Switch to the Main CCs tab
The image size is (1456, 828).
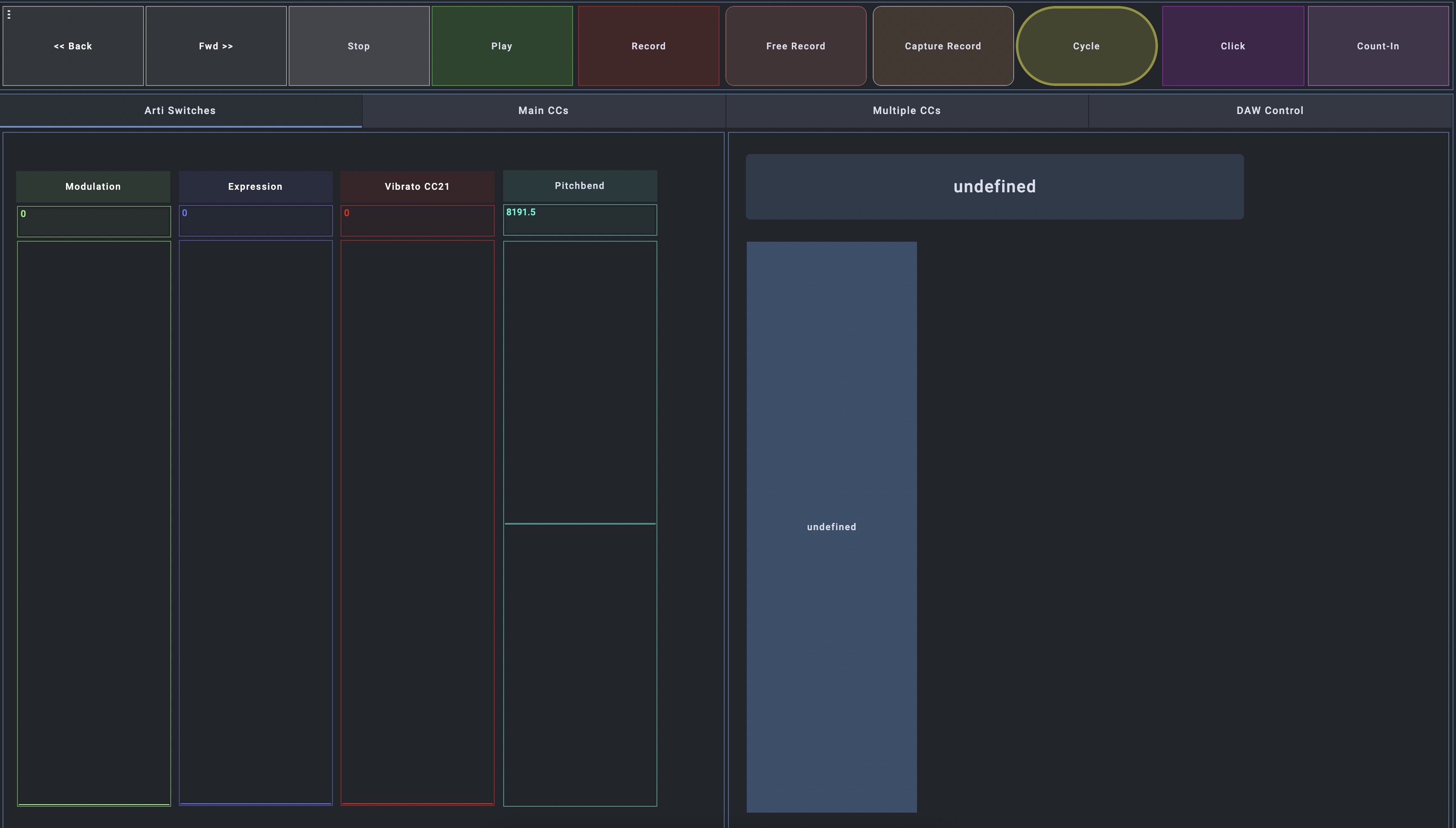coord(543,111)
